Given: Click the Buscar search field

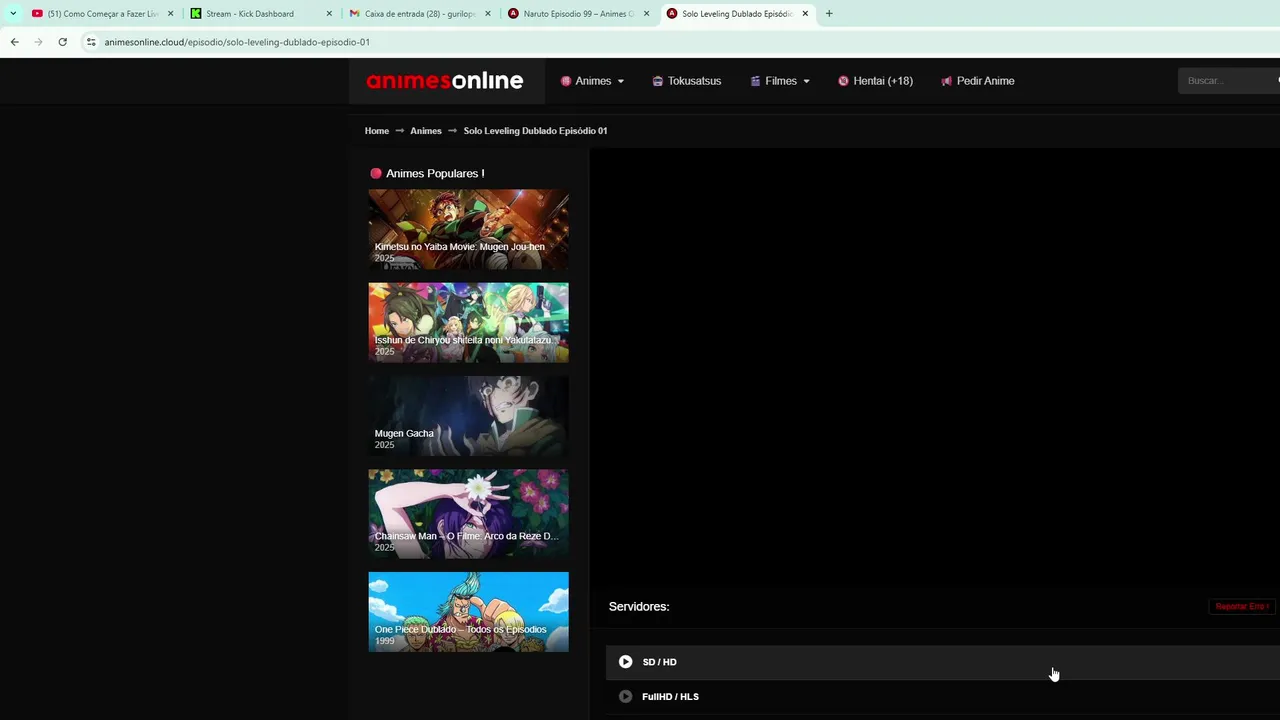Looking at the screenshot, I should (1228, 81).
